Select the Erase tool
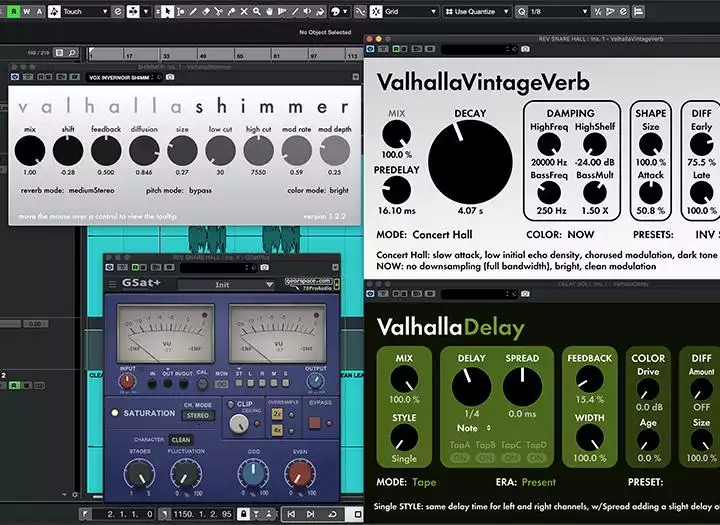Viewport: 720px width, 525px height. 206,11
